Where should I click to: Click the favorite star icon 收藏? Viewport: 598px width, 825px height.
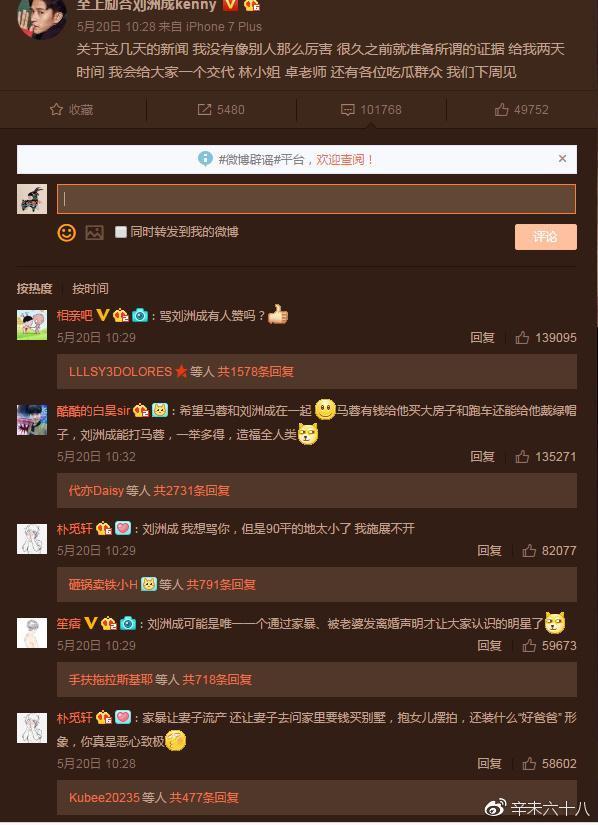(x=56, y=109)
